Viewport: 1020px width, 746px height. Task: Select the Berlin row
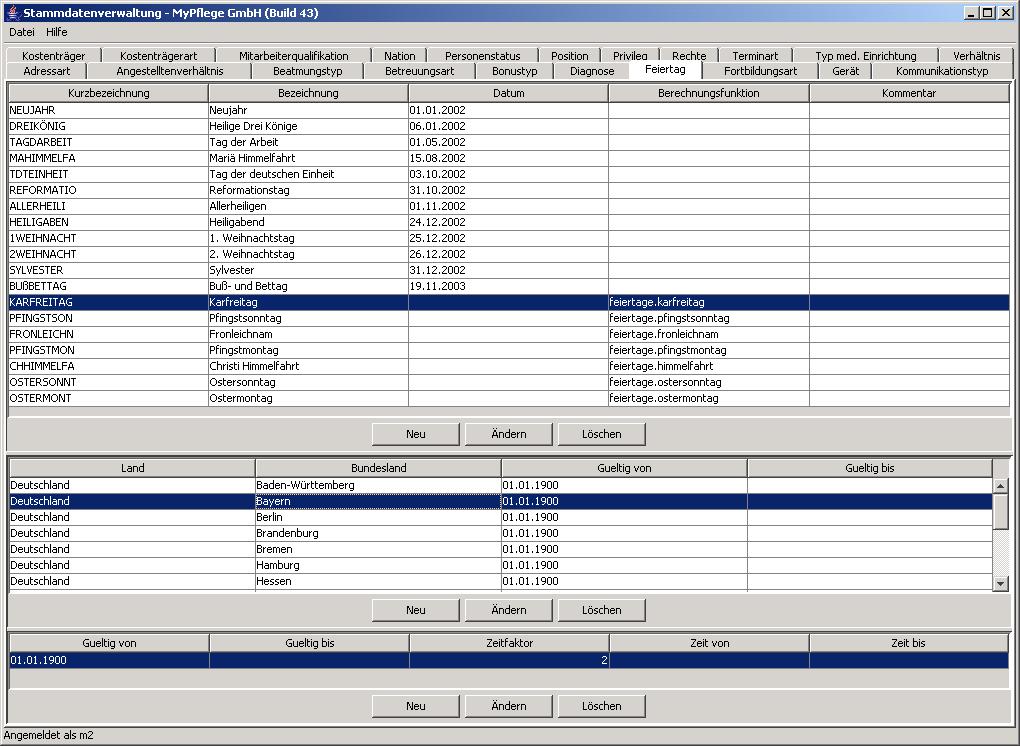point(501,517)
